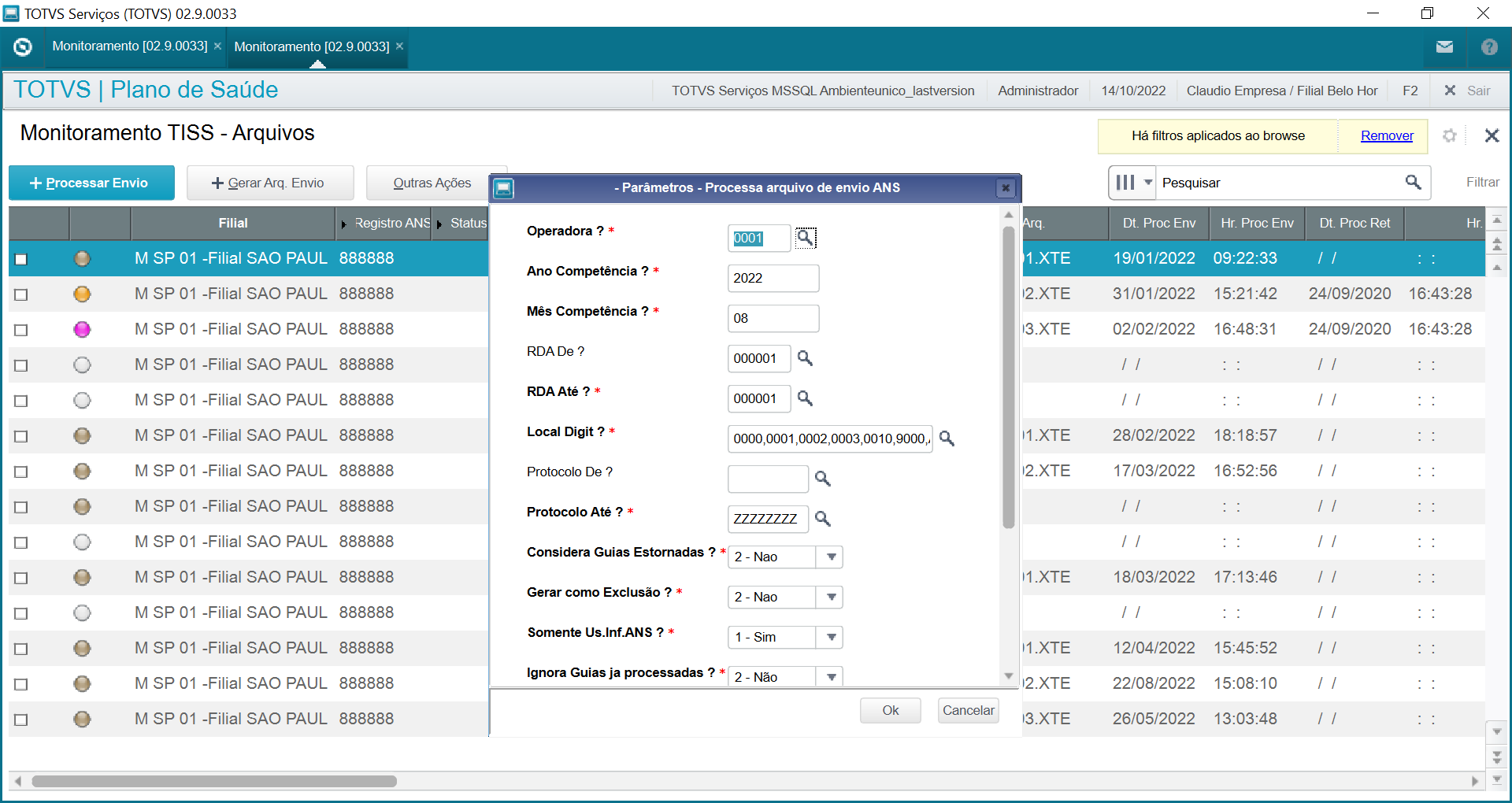Click the magnifier in the Pesquisar box
This screenshot has height=803, width=1512.
[1414, 183]
